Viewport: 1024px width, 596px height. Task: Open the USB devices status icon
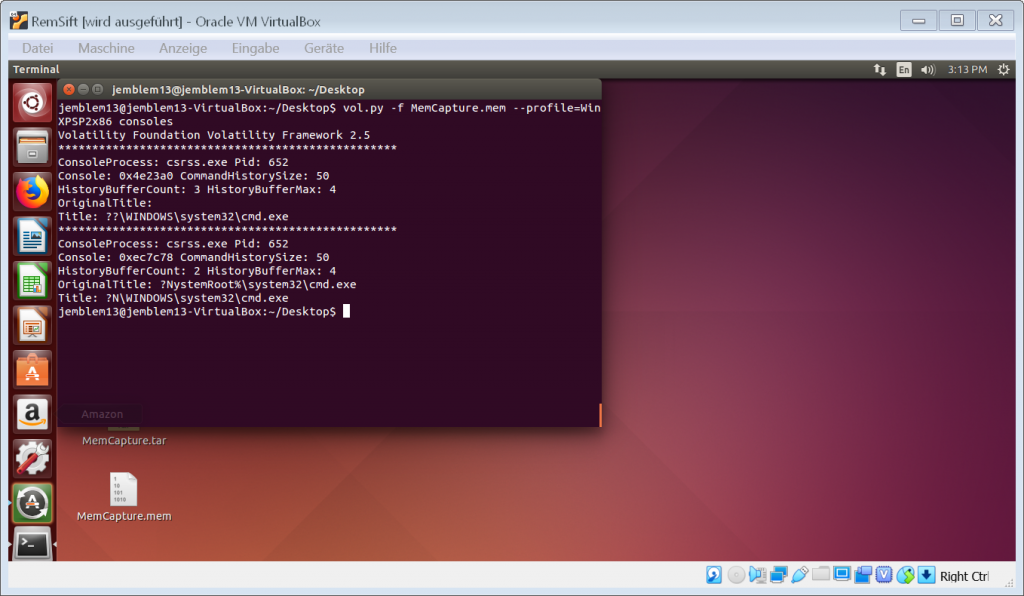pyautogui.click(x=800, y=575)
